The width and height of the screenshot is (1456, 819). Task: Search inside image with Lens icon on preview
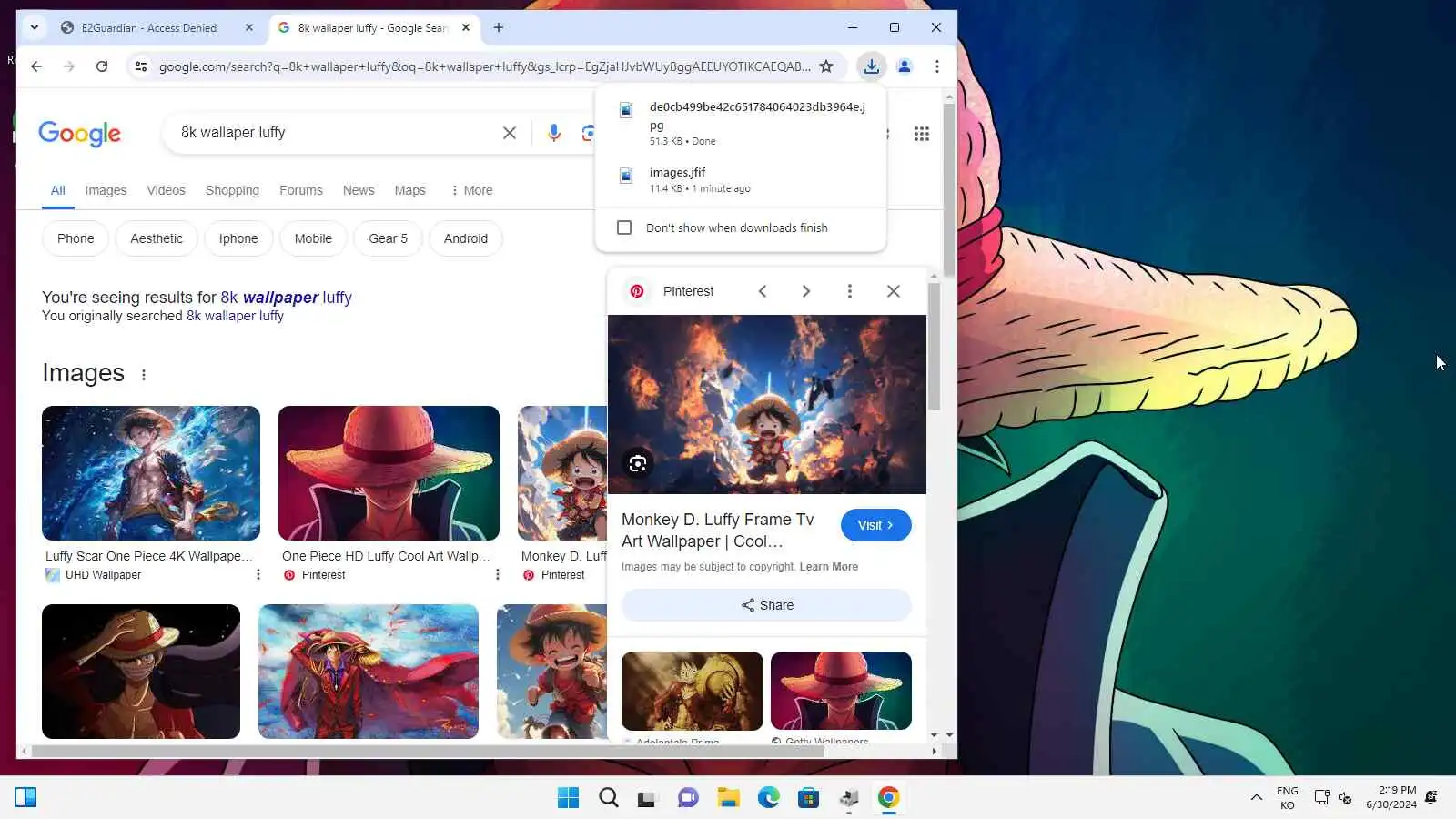tap(638, 463)
